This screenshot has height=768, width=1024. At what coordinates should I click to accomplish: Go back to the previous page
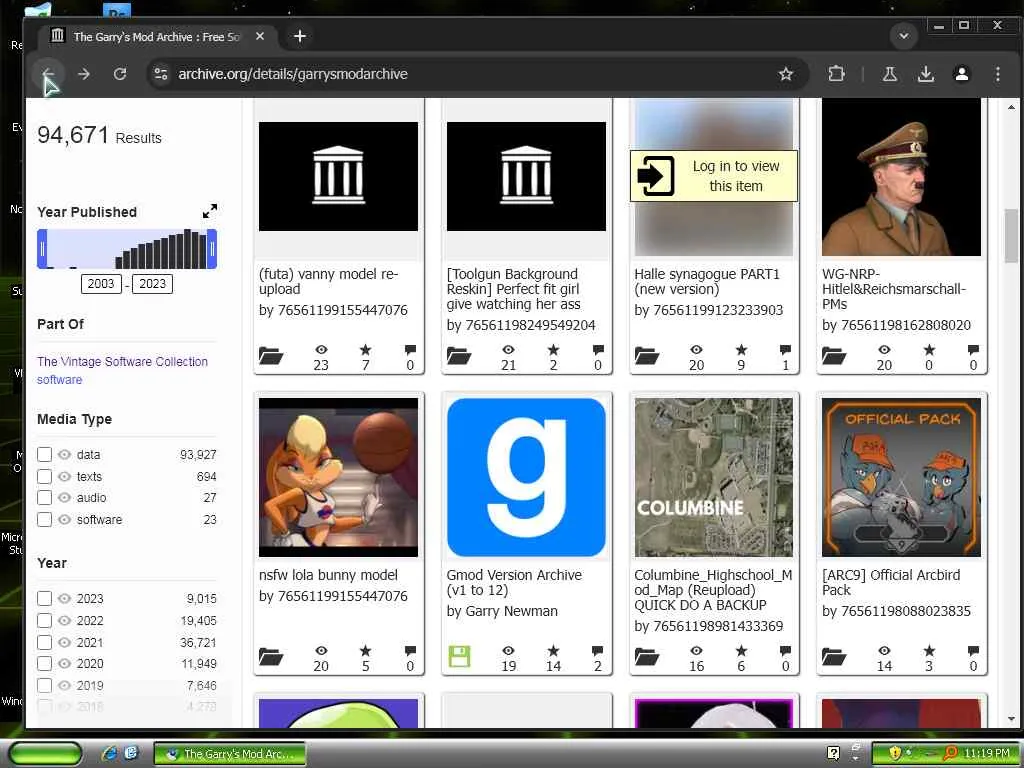tap(48, 74)
